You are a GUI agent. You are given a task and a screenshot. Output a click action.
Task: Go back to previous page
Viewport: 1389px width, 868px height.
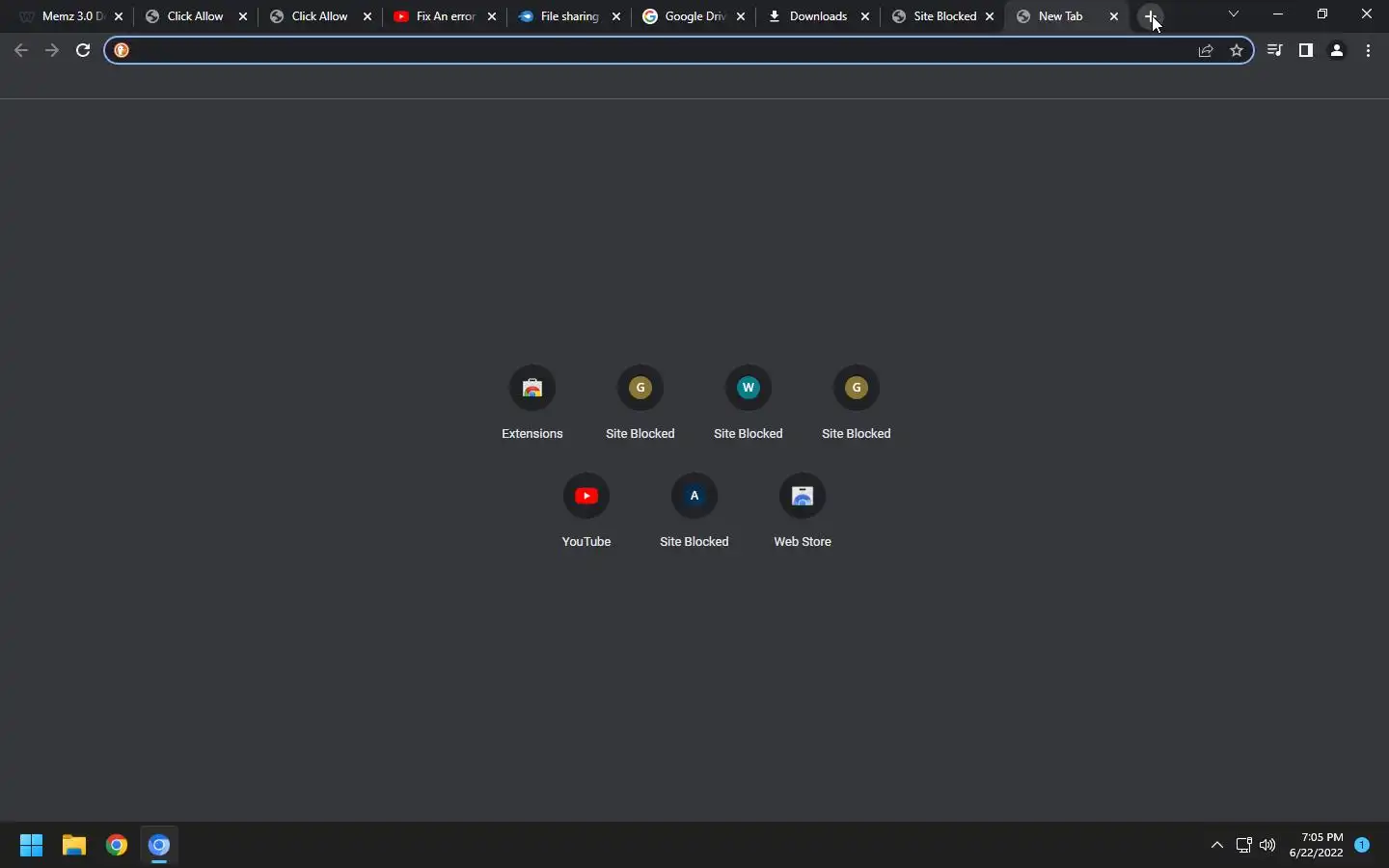21,50
